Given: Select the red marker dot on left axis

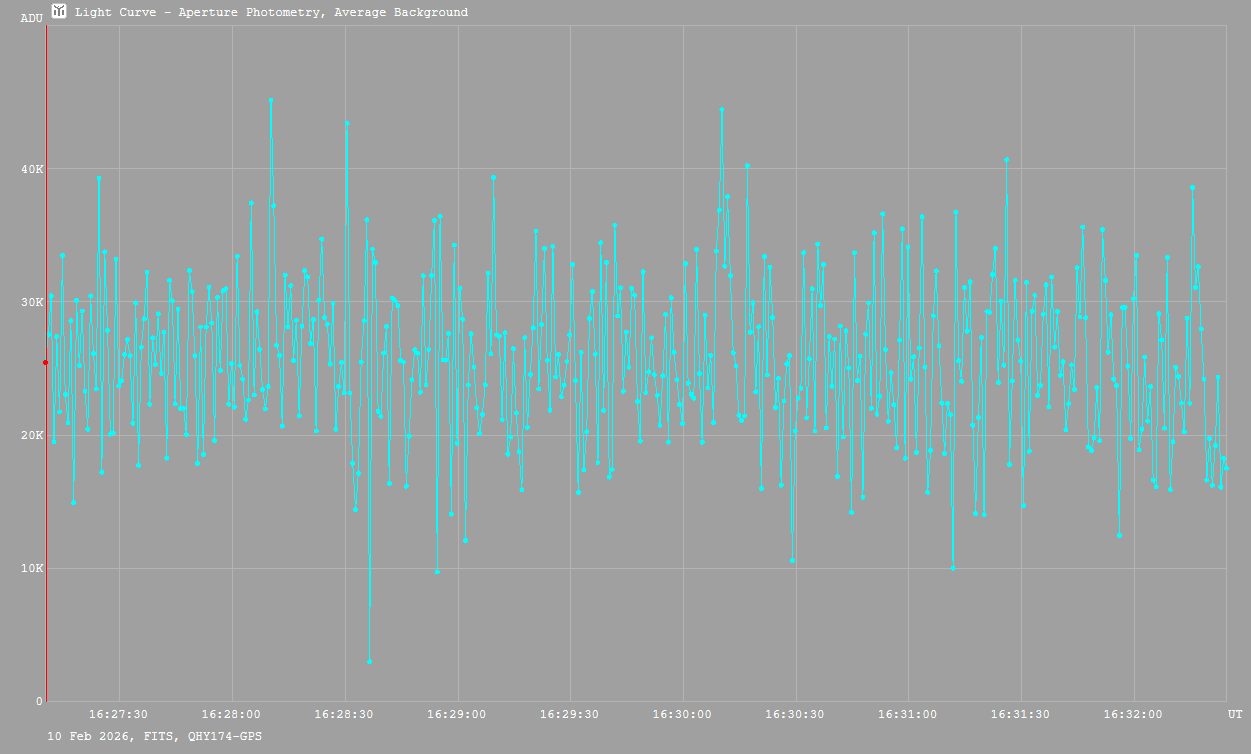Looking at the screenshot, I should pyautogui.click(x=46, y=363).
